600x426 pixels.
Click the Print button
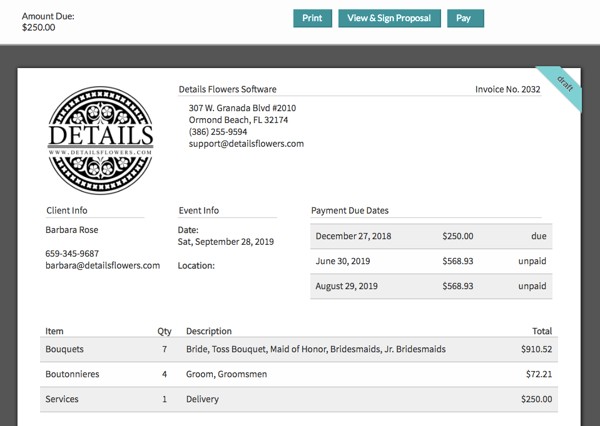click(x=312, y=18)
